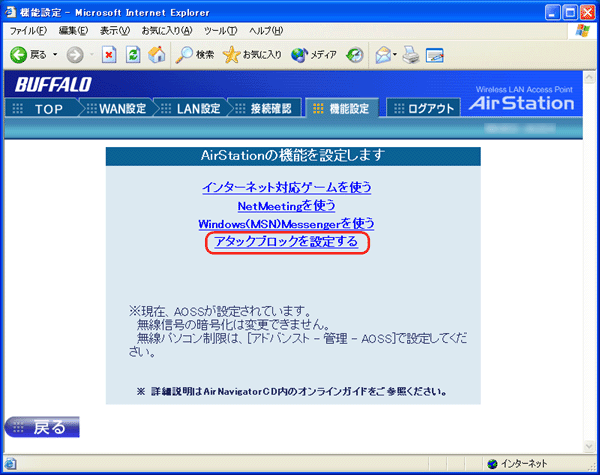Click the Forward arrow toolbar icon

[x=75, y=55]
